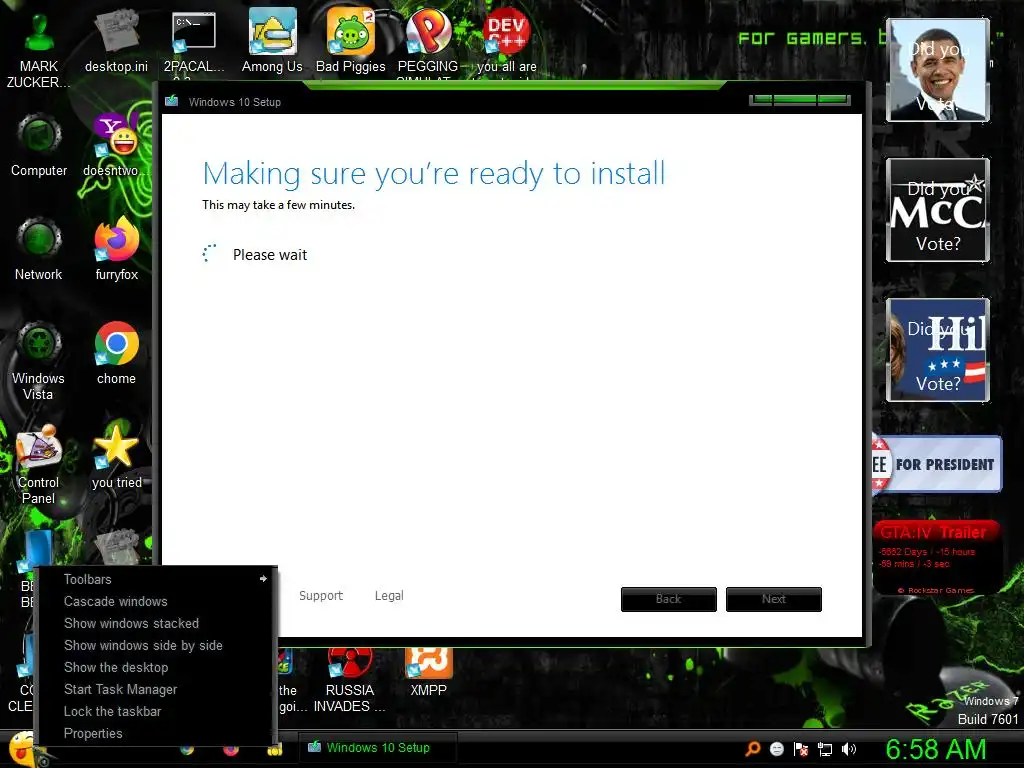
Task: Launch the furryfox Firefox shortcut
Action: point(116,249)
